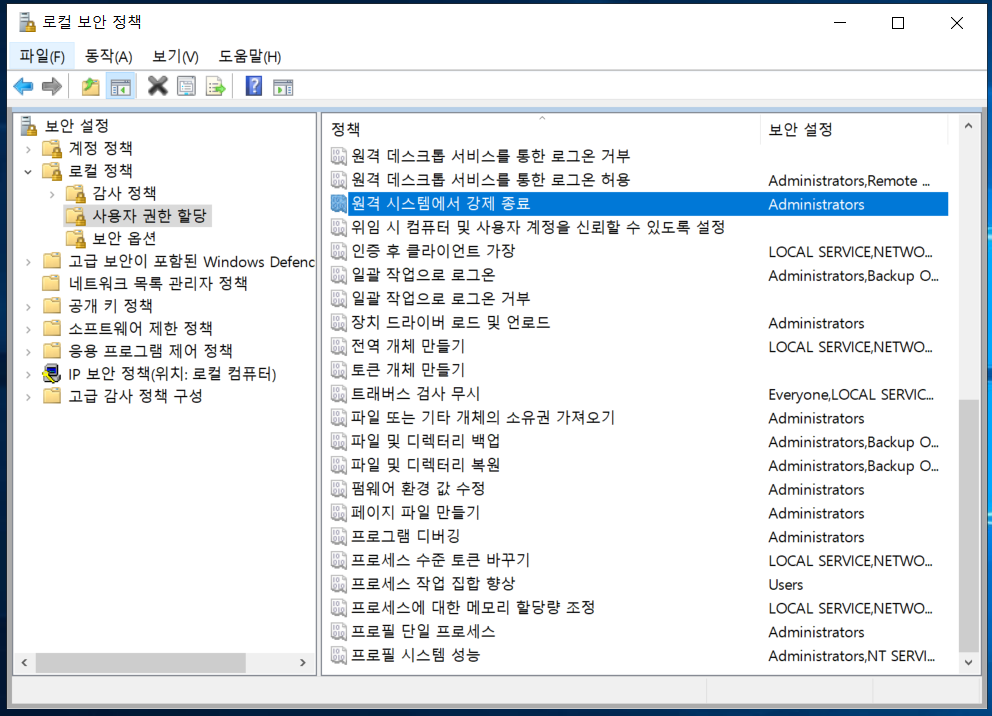Click the Forward arrow toolbar icon

(52, 86)
